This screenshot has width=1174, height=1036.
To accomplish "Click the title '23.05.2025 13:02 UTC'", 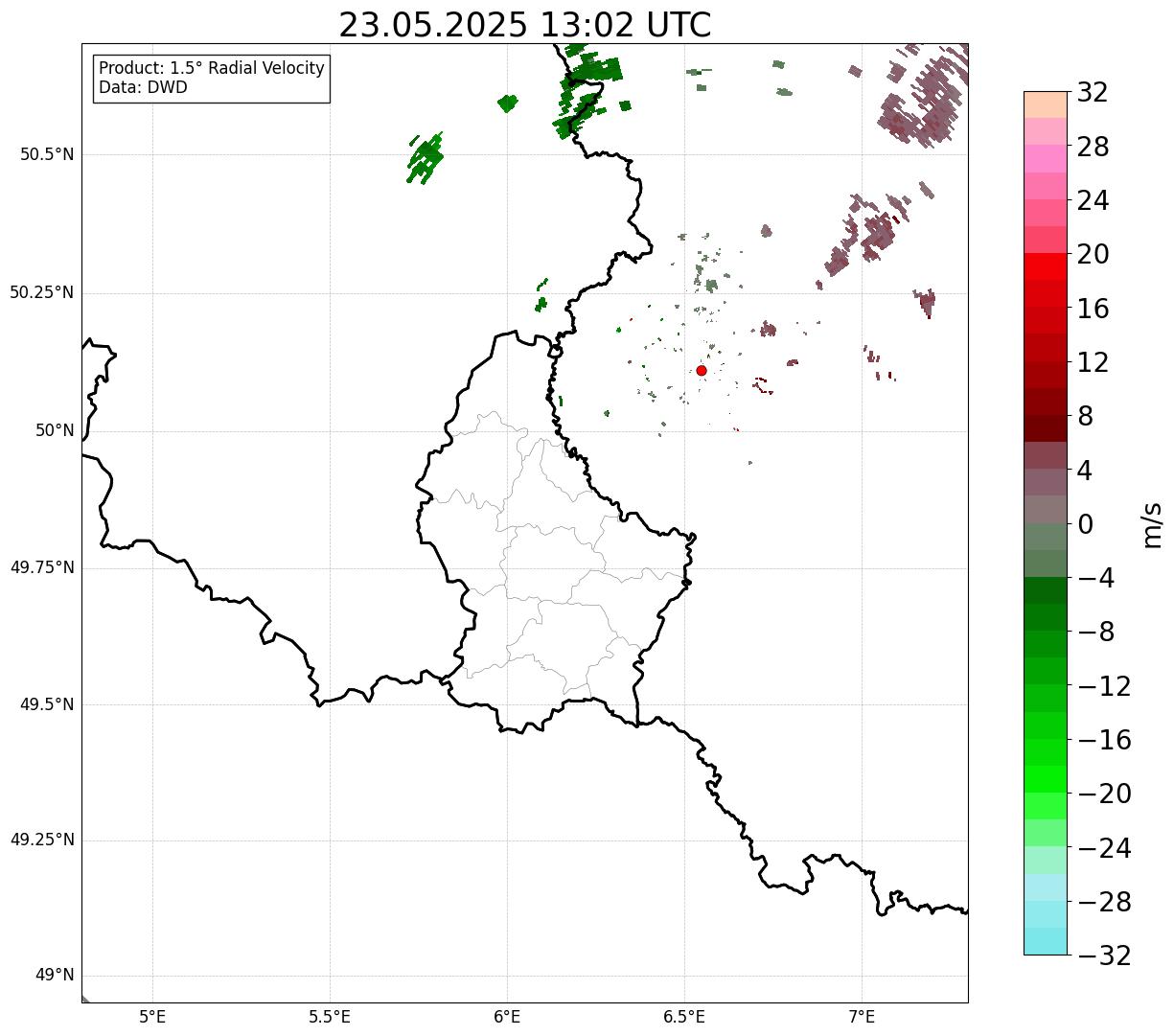I will click(x=525, y=25).
